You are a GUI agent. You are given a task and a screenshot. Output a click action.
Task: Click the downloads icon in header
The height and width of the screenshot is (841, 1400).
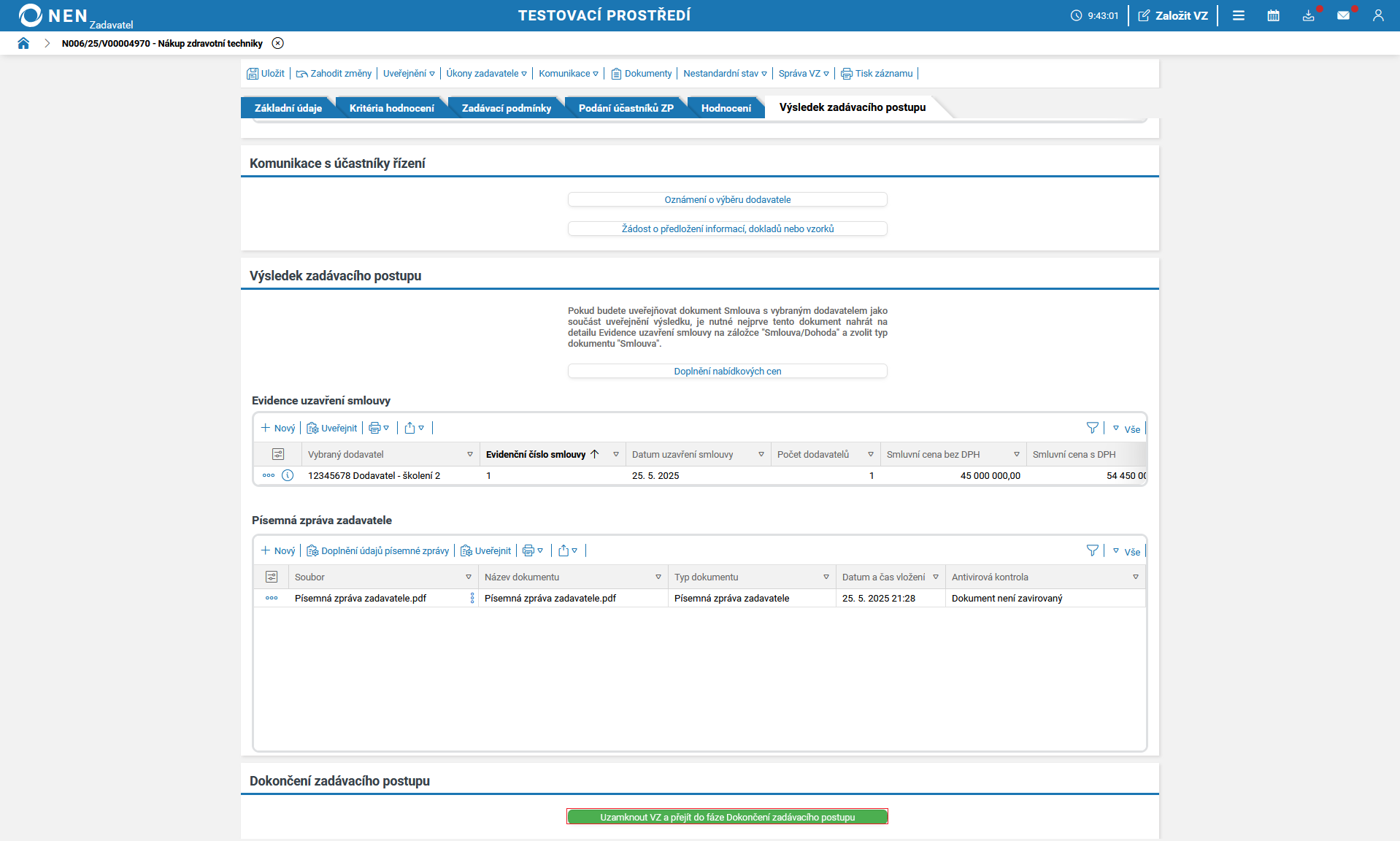(x=1308, y=15)
